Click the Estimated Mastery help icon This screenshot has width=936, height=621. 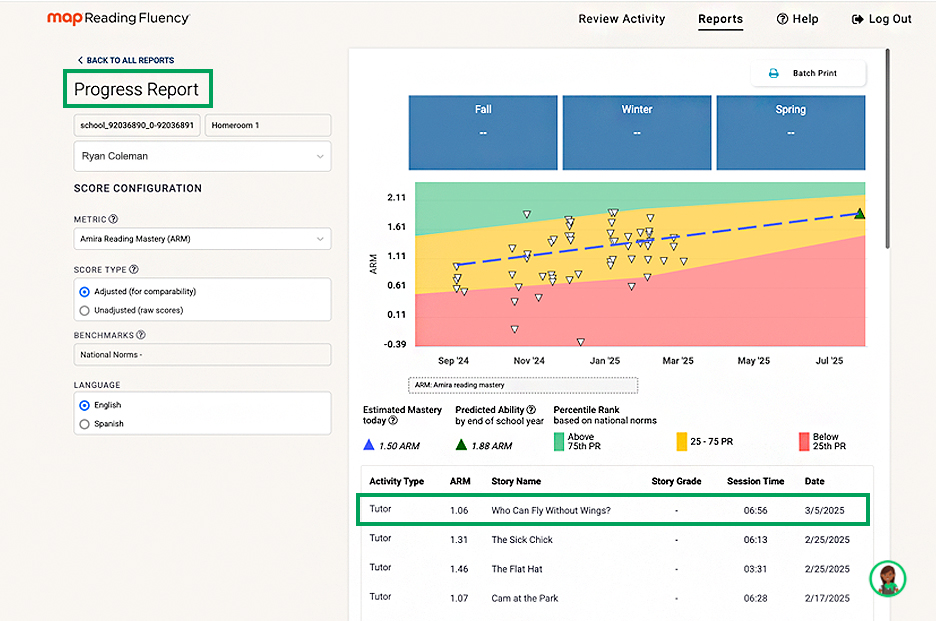point(393,420)
